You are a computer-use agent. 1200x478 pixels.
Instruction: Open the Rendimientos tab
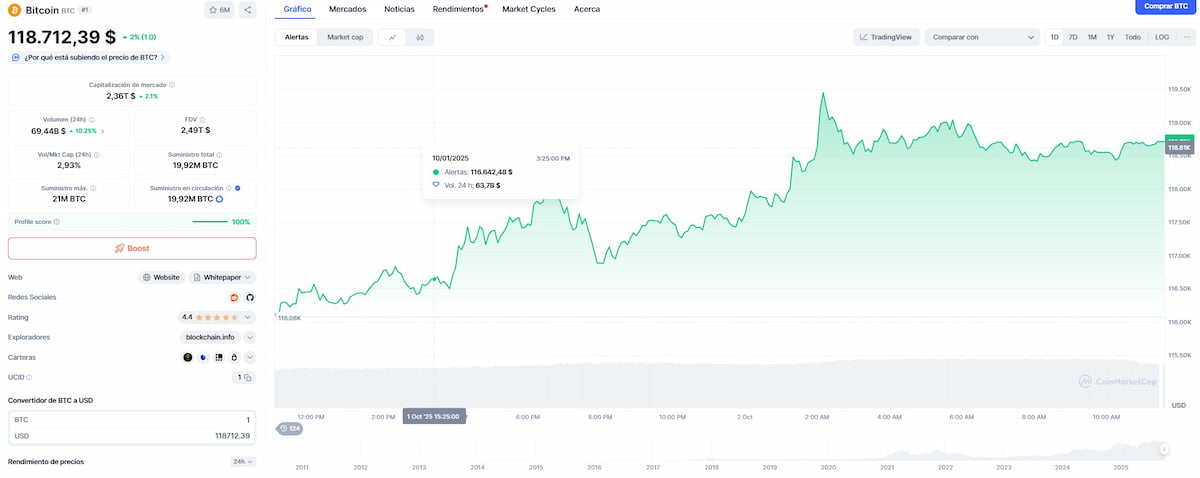click(x=458, y=9)
